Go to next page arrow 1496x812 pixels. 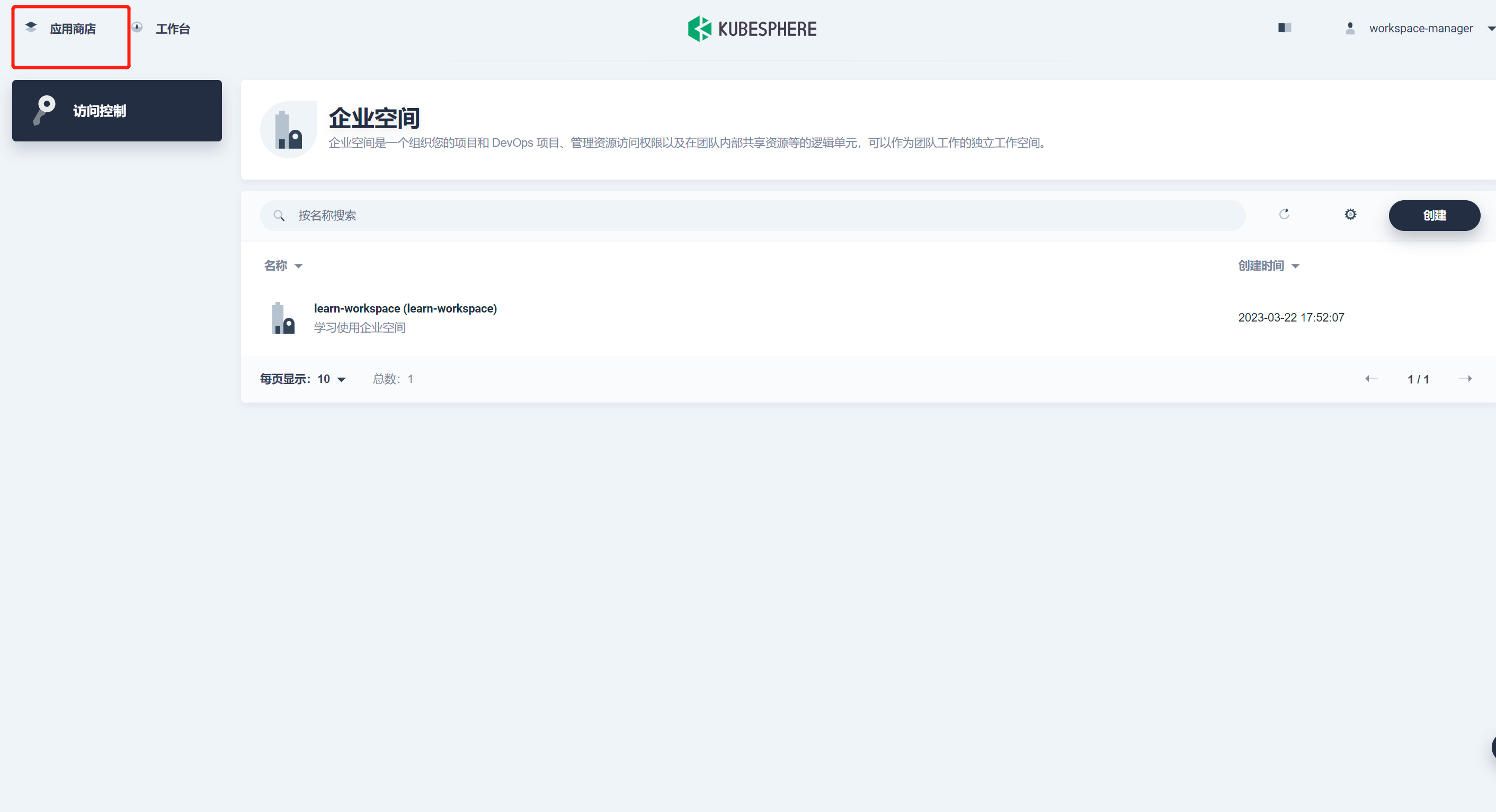[1465, 379]
